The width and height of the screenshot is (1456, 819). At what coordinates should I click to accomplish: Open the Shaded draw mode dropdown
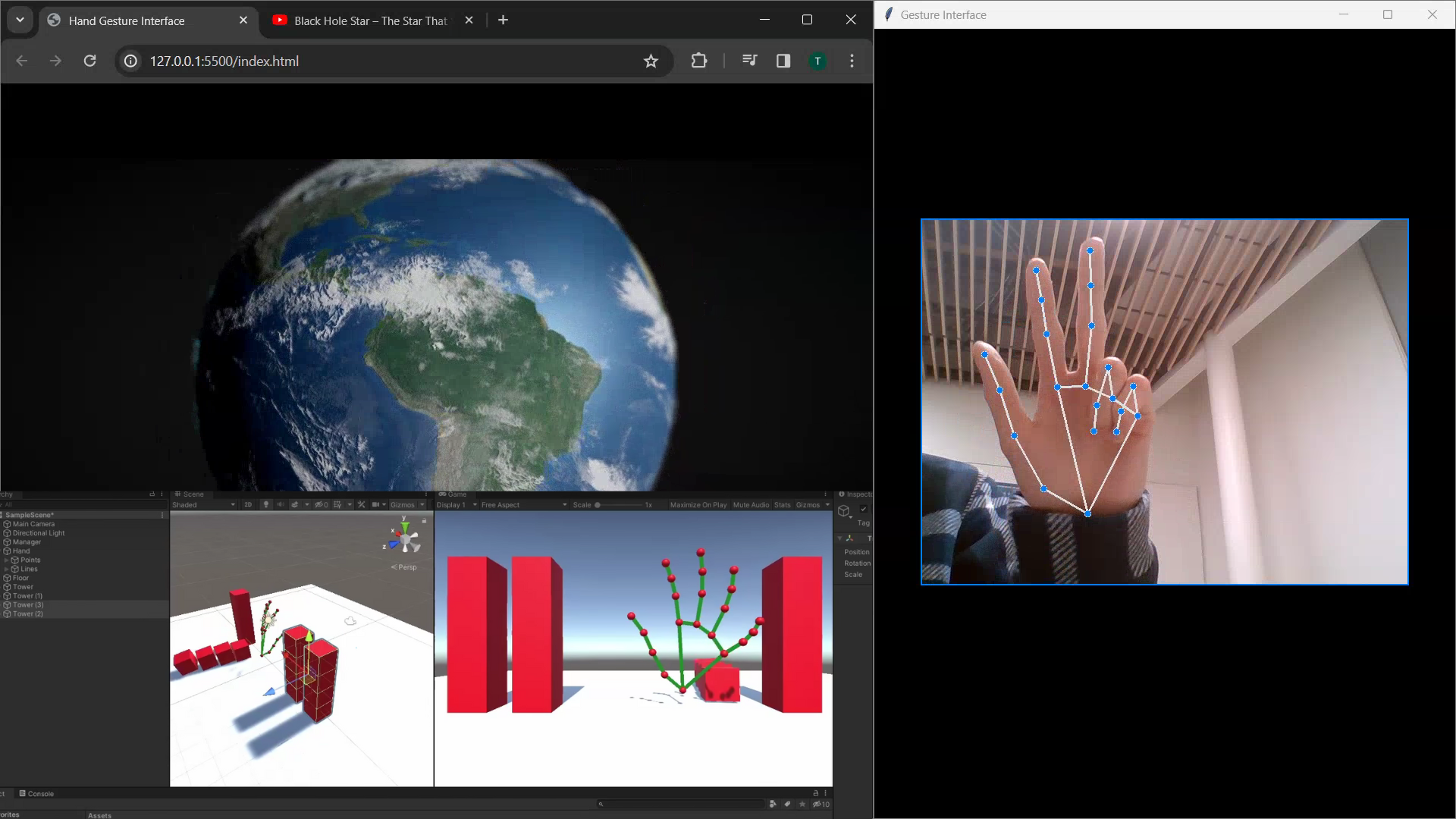pos(203,505)
